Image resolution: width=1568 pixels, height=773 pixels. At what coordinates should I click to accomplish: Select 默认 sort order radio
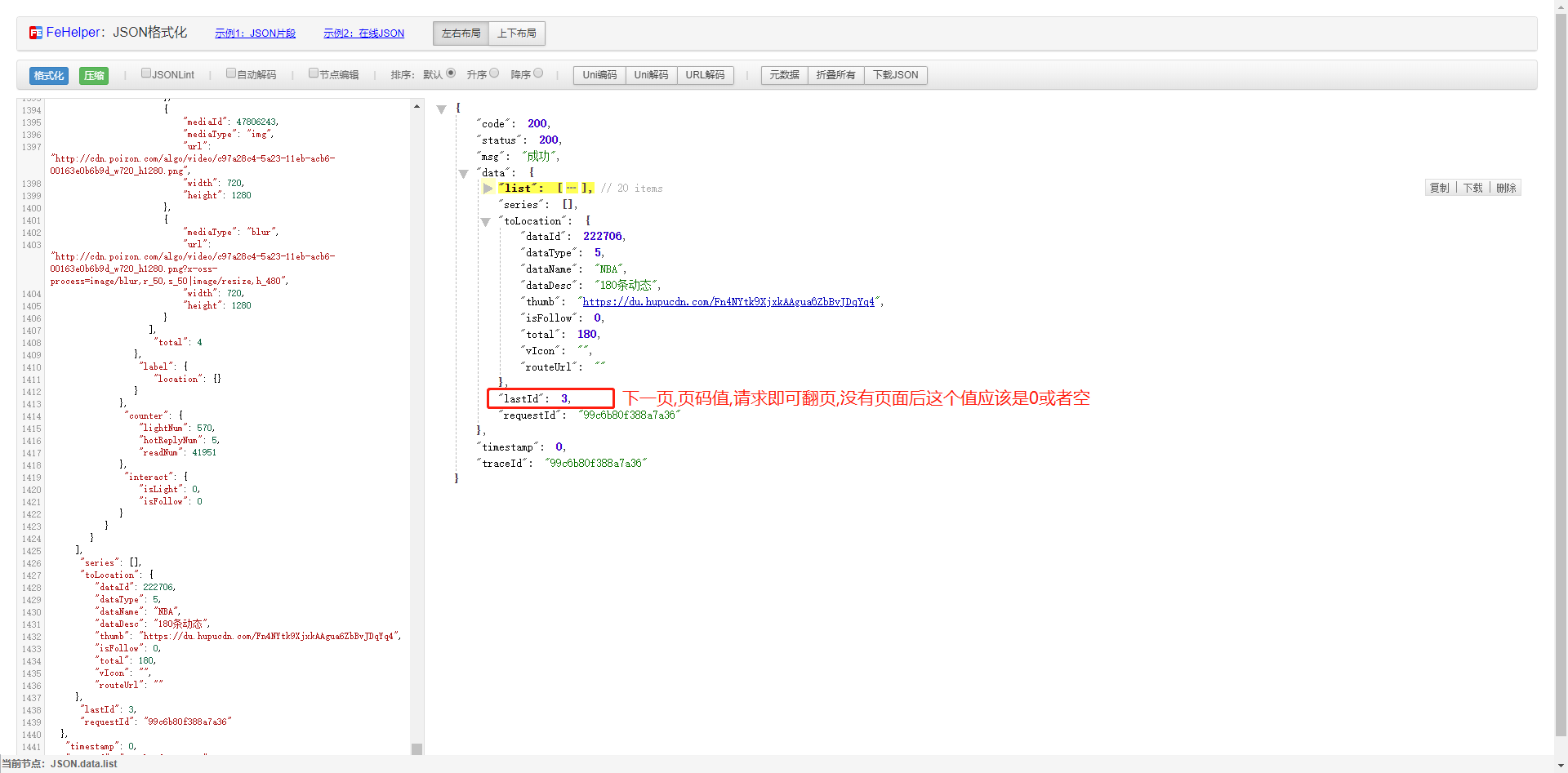point(451,73)
